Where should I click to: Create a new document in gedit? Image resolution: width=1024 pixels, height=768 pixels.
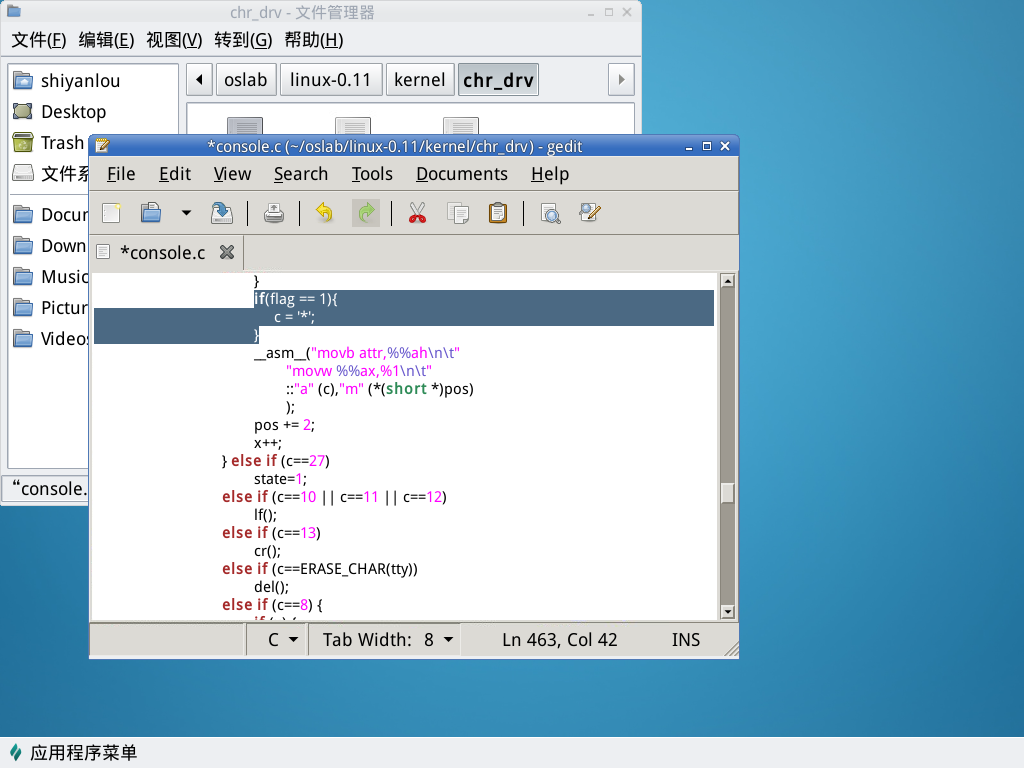click(112, 213)
